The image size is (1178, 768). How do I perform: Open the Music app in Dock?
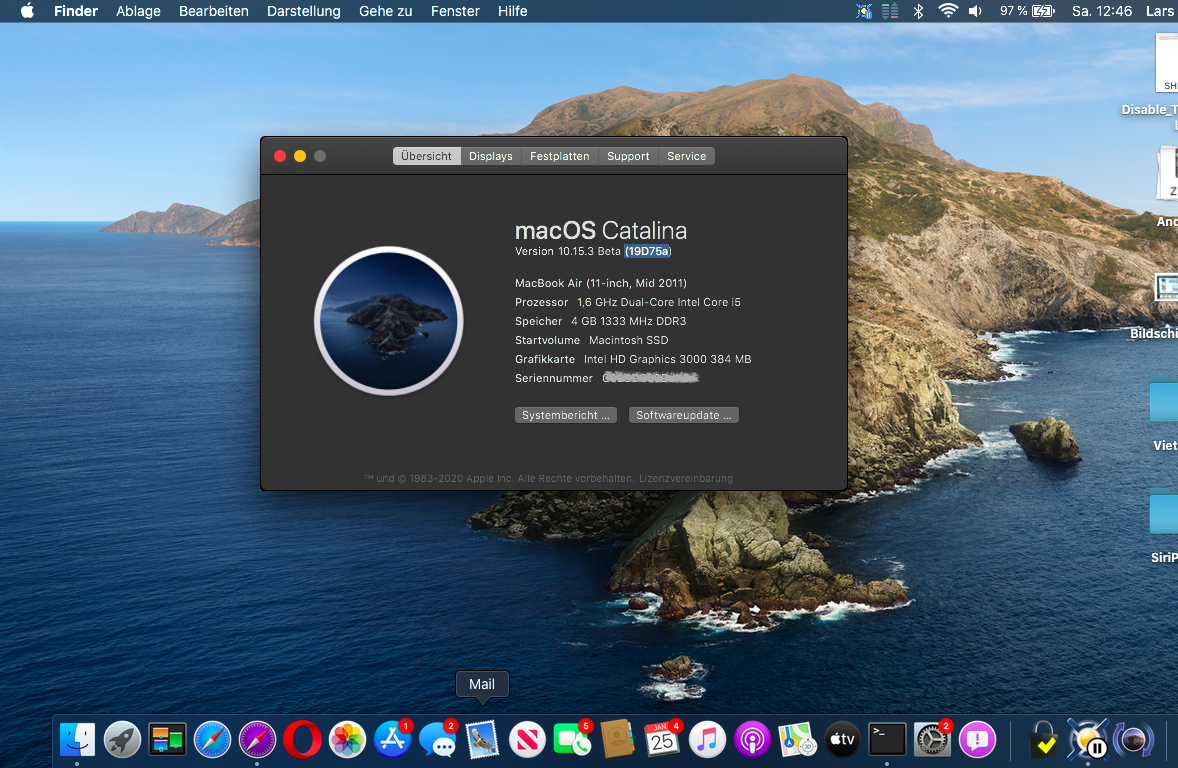pyautogui.click(x=707, y=740)
